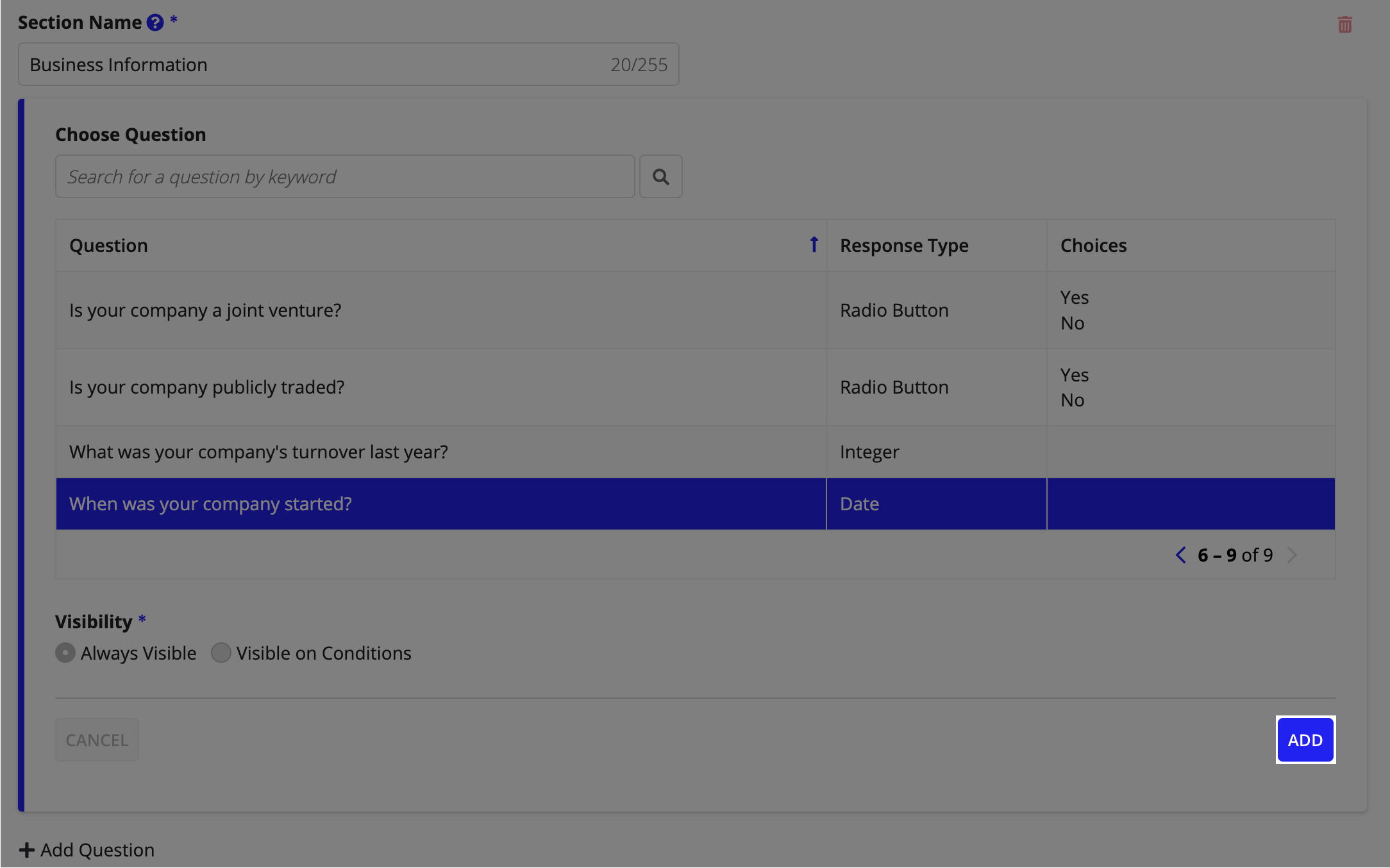Sort by Question column arrow

coord(814,245)
